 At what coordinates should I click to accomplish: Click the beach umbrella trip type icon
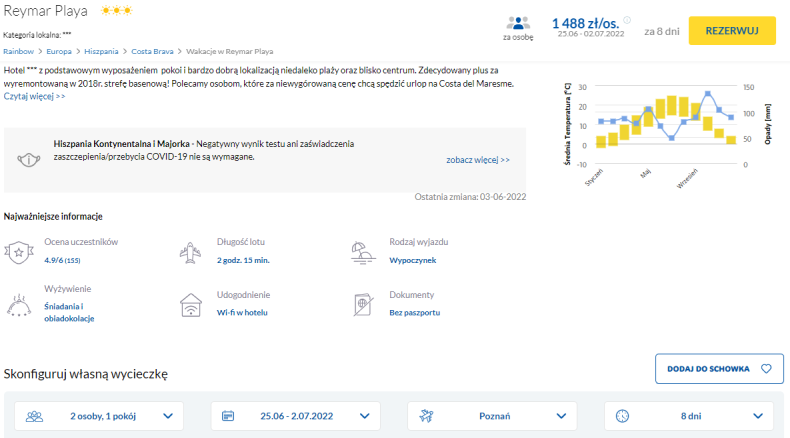tap(363, 253)
